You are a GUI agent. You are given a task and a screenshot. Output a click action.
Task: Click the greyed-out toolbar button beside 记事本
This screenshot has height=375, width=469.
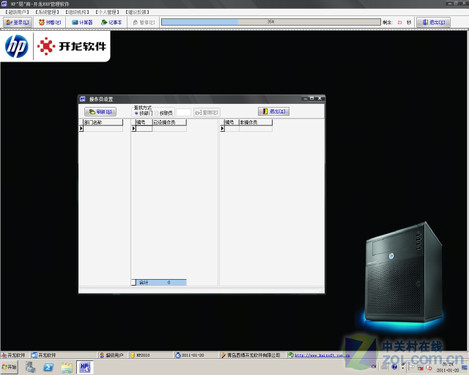(x=144, y=22)
